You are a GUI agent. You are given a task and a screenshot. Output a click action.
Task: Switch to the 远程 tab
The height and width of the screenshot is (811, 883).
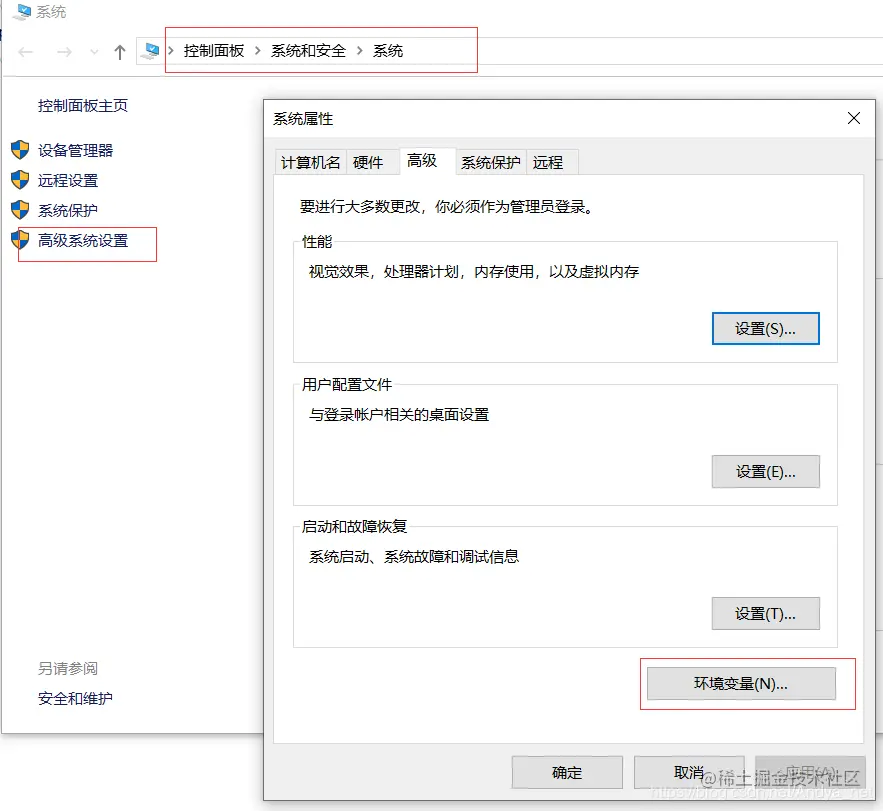(550, 161)
